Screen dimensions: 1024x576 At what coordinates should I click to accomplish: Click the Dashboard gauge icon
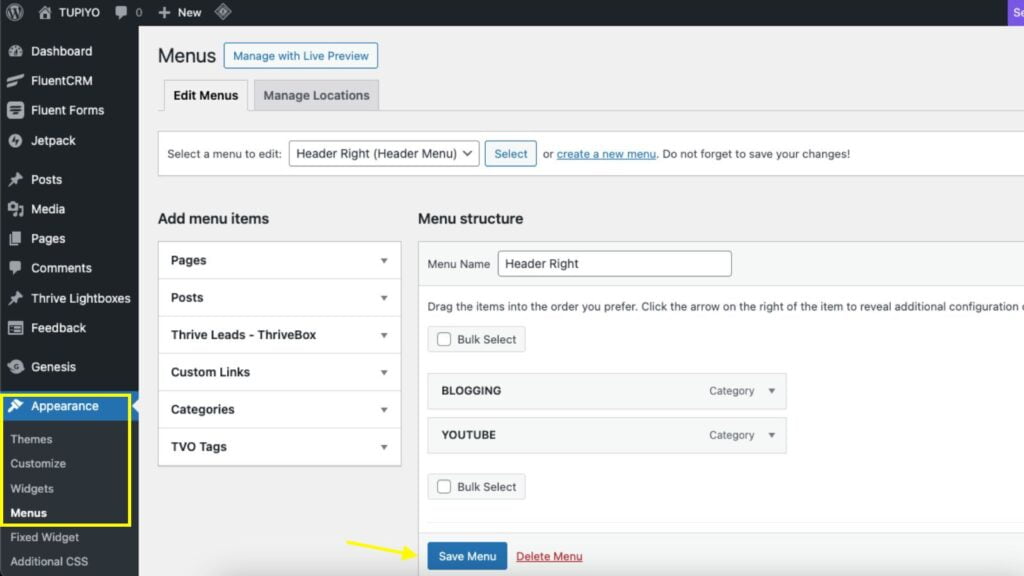coord(16,51)
